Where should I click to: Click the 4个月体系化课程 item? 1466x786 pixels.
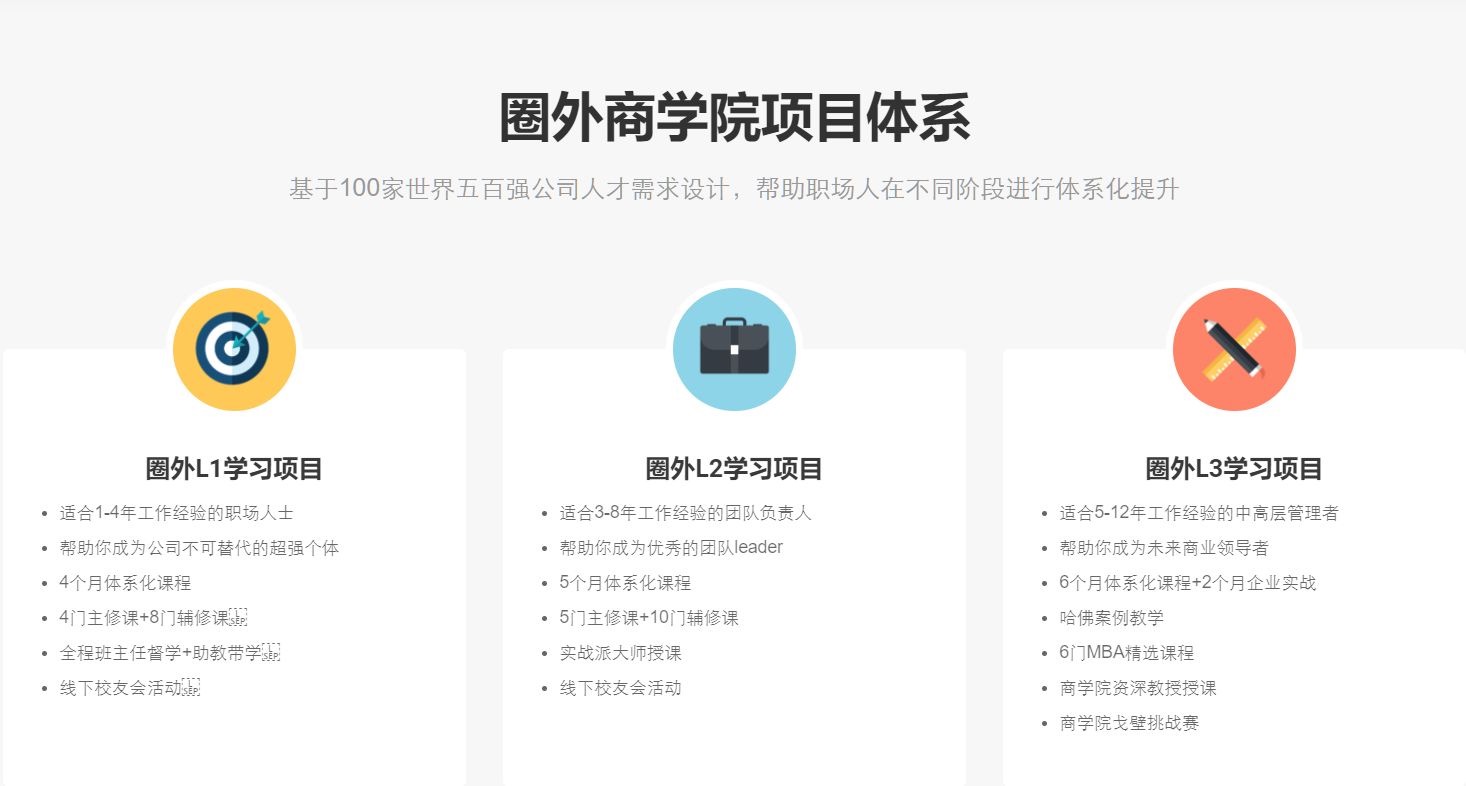coord(125,583)
